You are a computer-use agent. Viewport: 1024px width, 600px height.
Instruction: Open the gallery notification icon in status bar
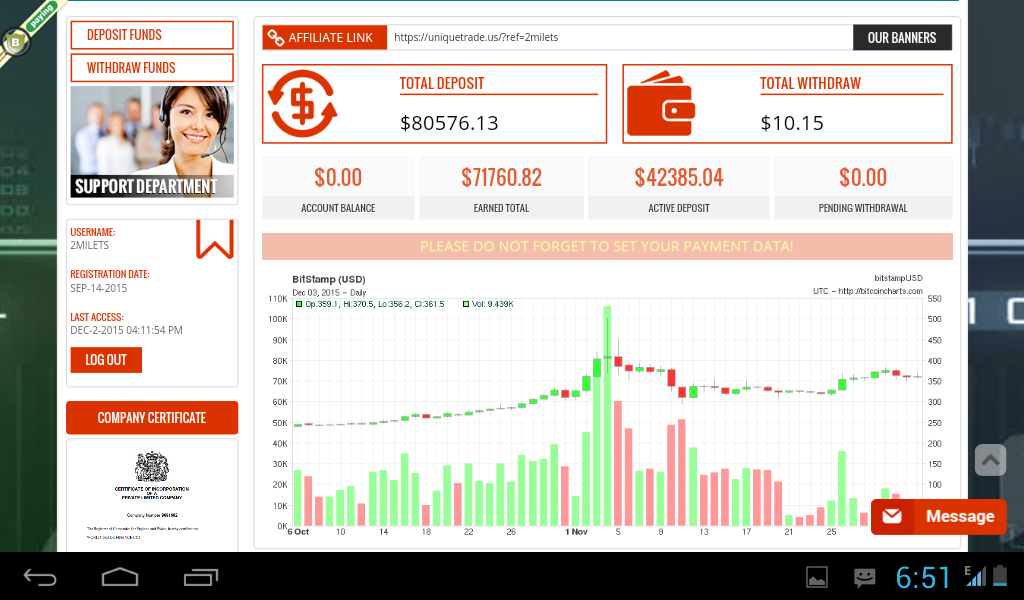click(817, 577)
